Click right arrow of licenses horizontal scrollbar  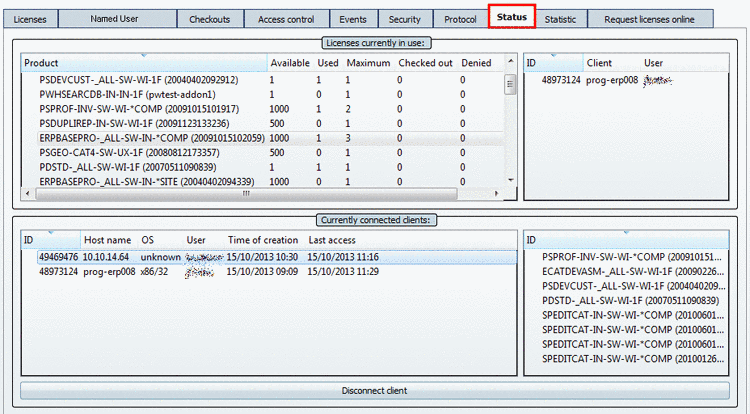click(497, 194)
